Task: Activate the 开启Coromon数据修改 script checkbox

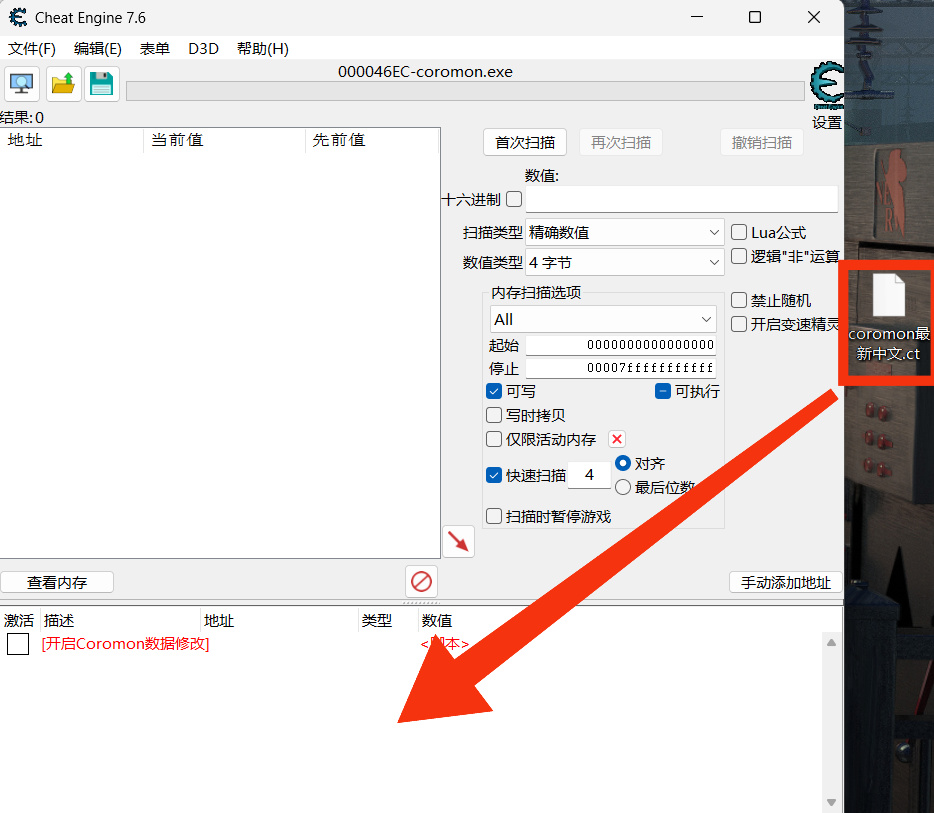Action: 18,644
